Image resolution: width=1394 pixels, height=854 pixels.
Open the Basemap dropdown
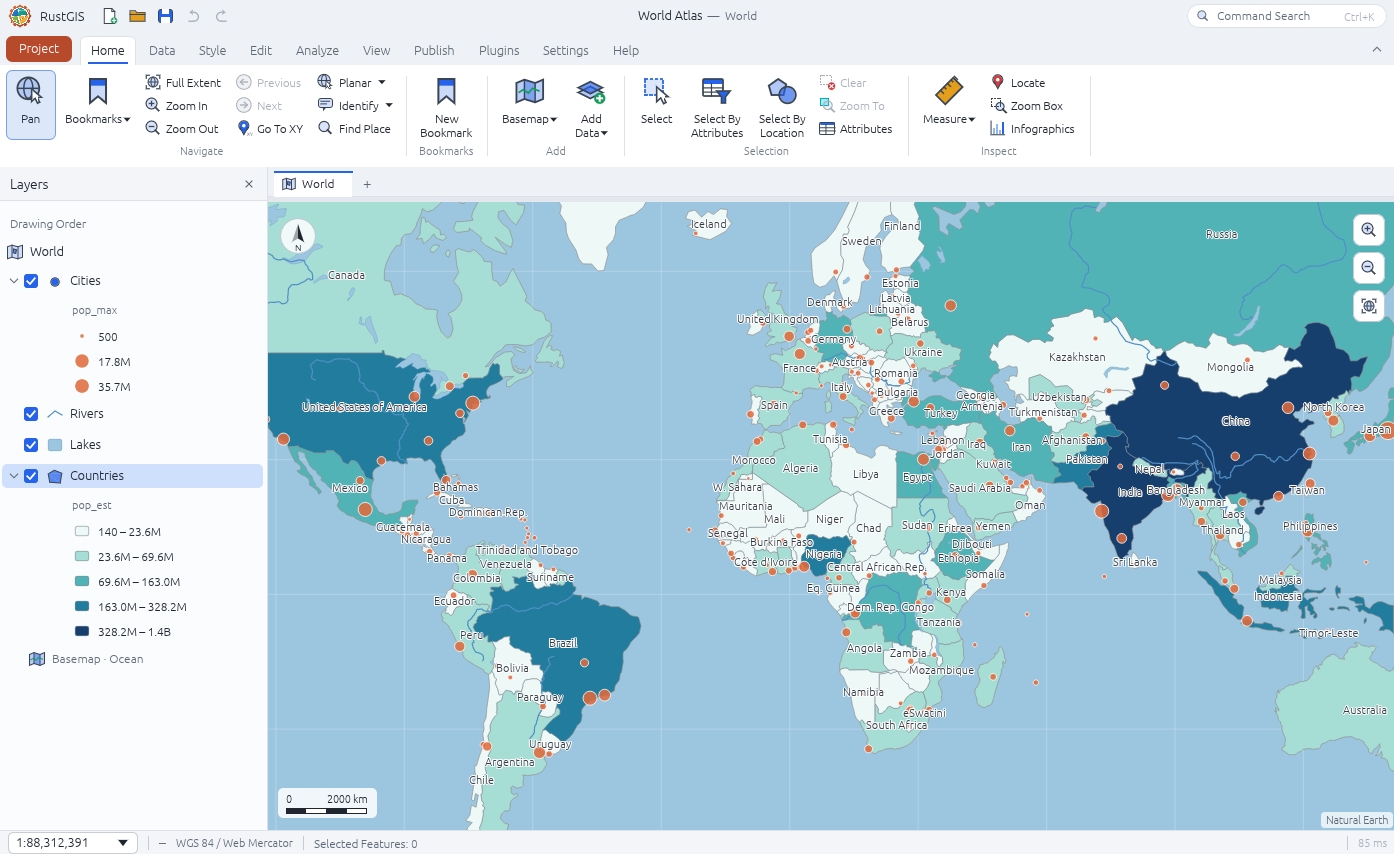tap(529, 102)
